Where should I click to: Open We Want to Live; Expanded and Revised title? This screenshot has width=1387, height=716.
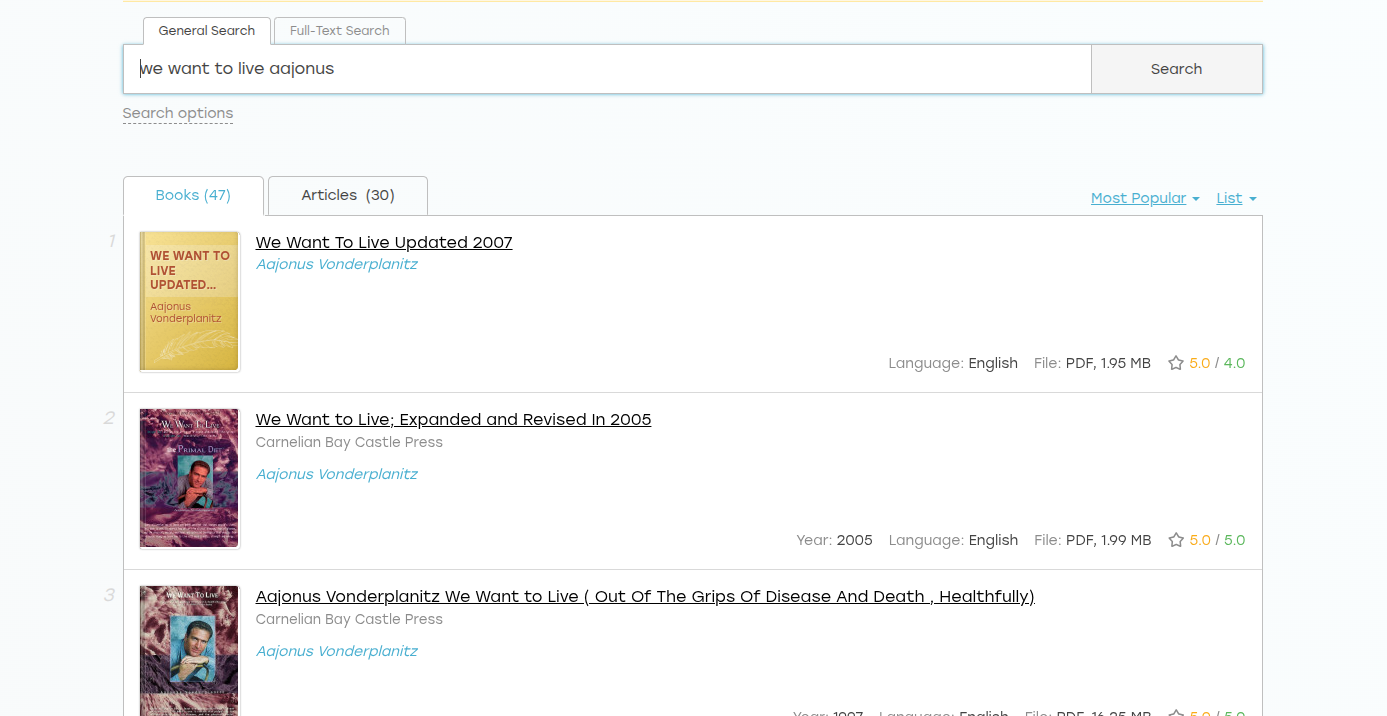click(453, 419)
